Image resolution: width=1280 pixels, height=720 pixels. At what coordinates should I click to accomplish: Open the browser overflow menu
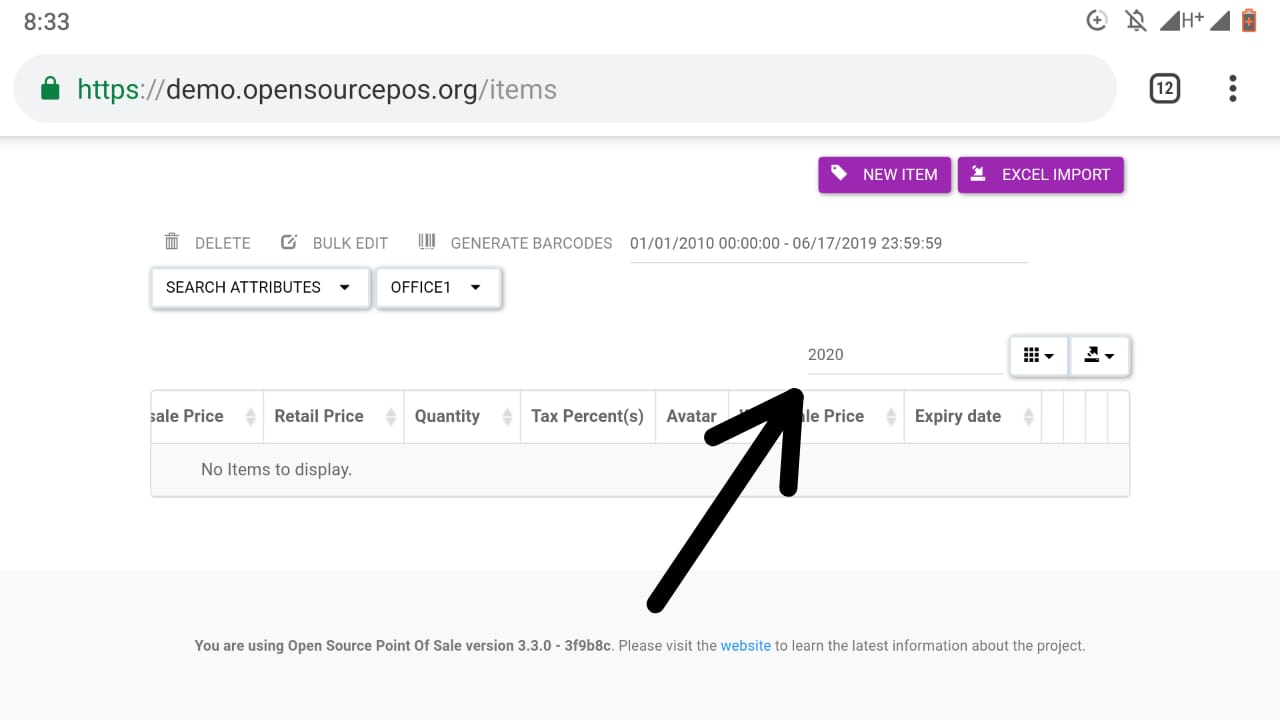click(x=1232, y=89)
